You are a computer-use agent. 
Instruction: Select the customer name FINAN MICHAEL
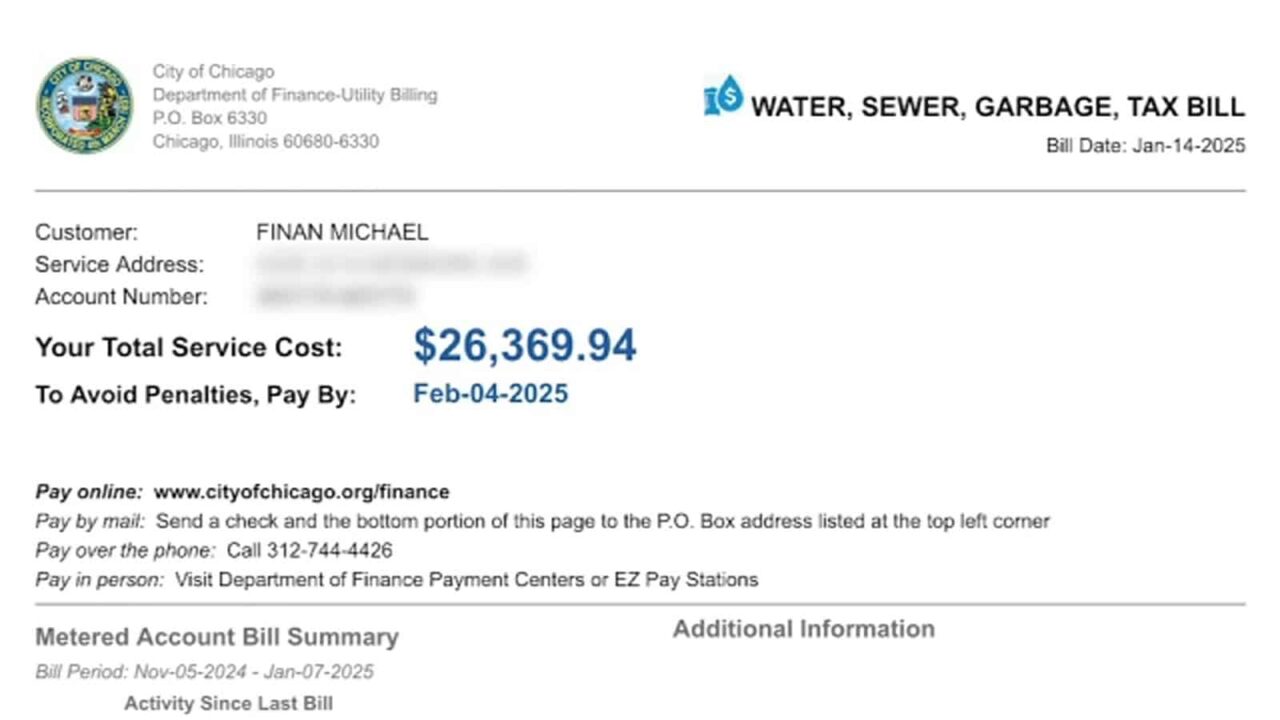[342, 232]
